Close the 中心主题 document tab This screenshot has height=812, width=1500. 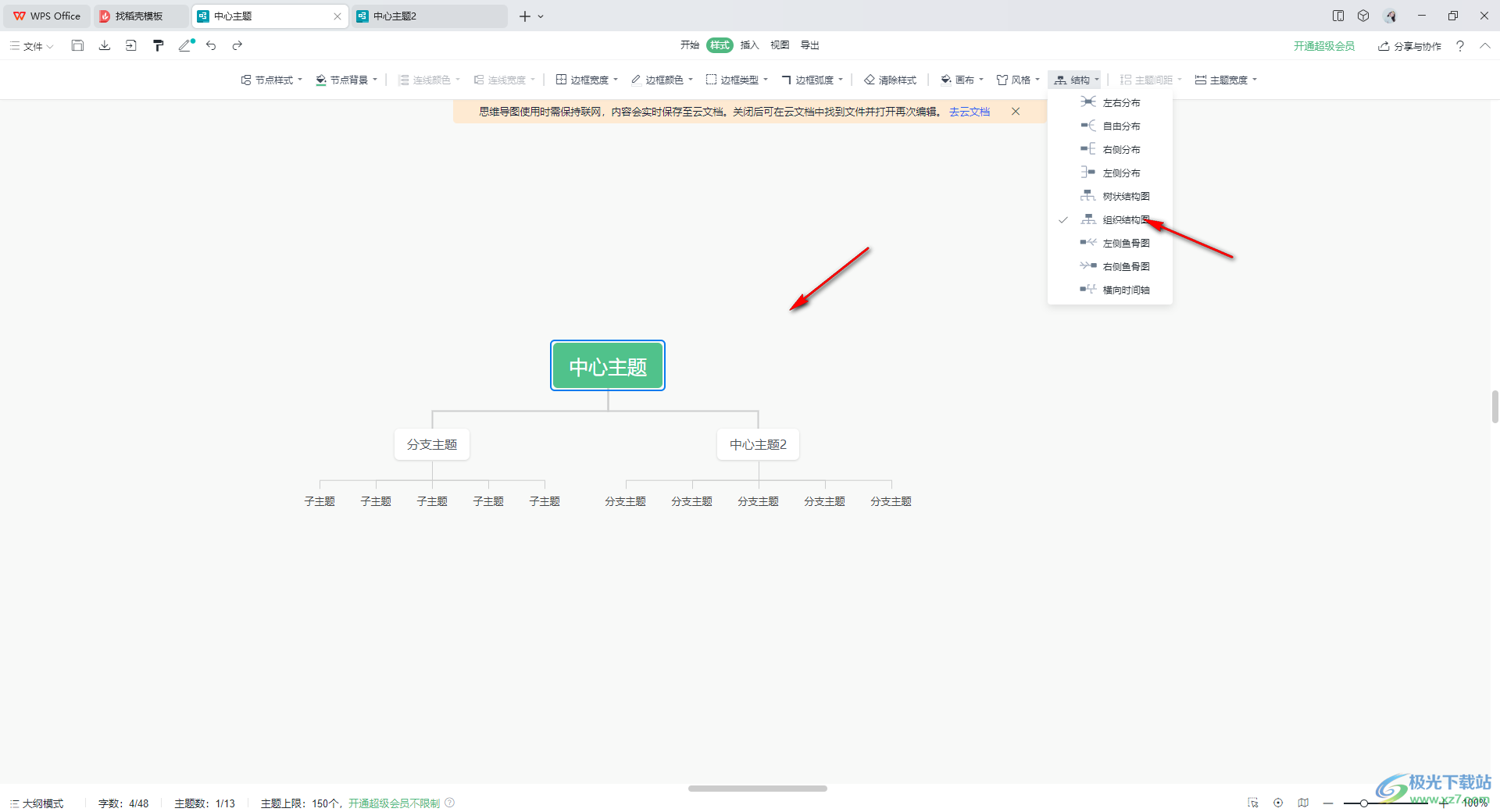point(337,16)
